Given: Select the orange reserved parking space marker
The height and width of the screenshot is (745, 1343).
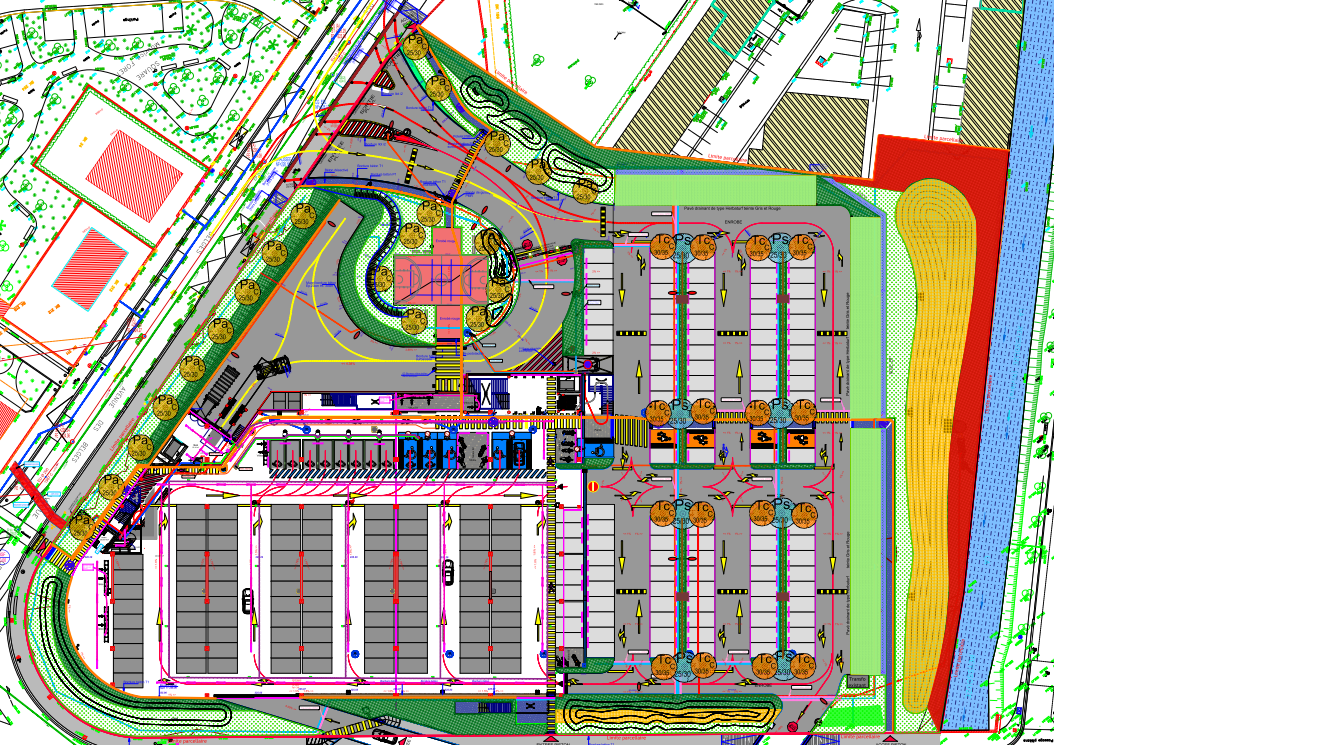Looking at the screenshot, I should [661, 438].
